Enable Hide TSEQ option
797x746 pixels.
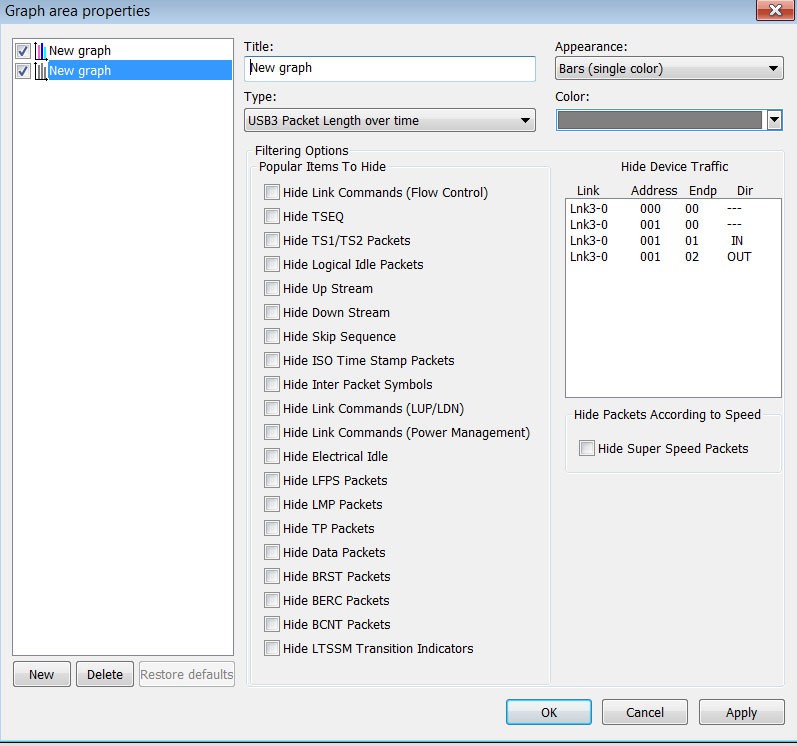tap(271, 216)
